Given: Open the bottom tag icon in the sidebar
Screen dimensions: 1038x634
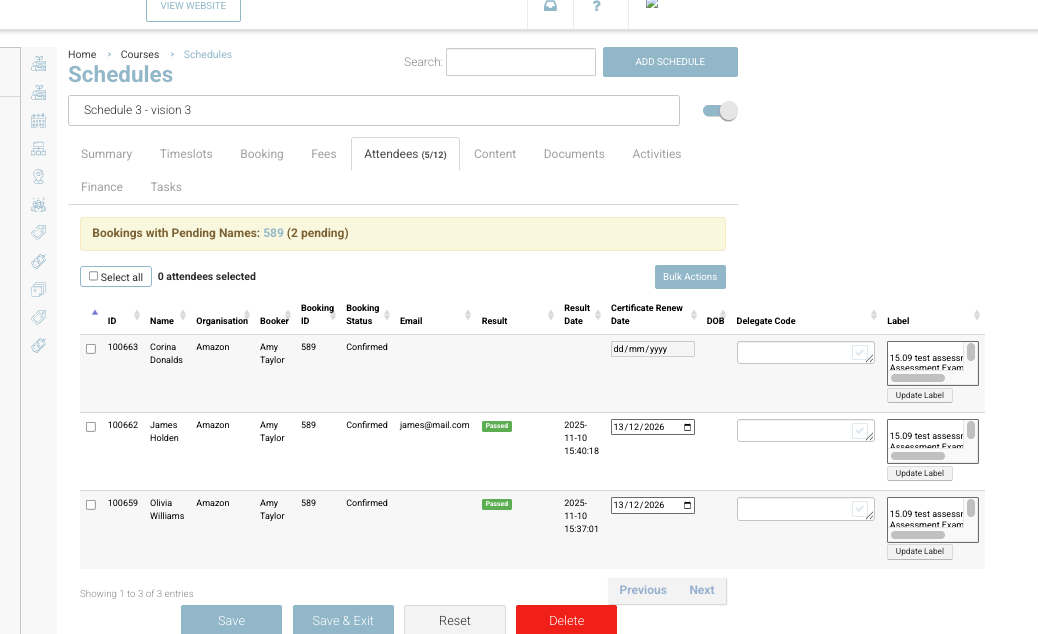Looking at the screenshot, I should coord(40,345).
